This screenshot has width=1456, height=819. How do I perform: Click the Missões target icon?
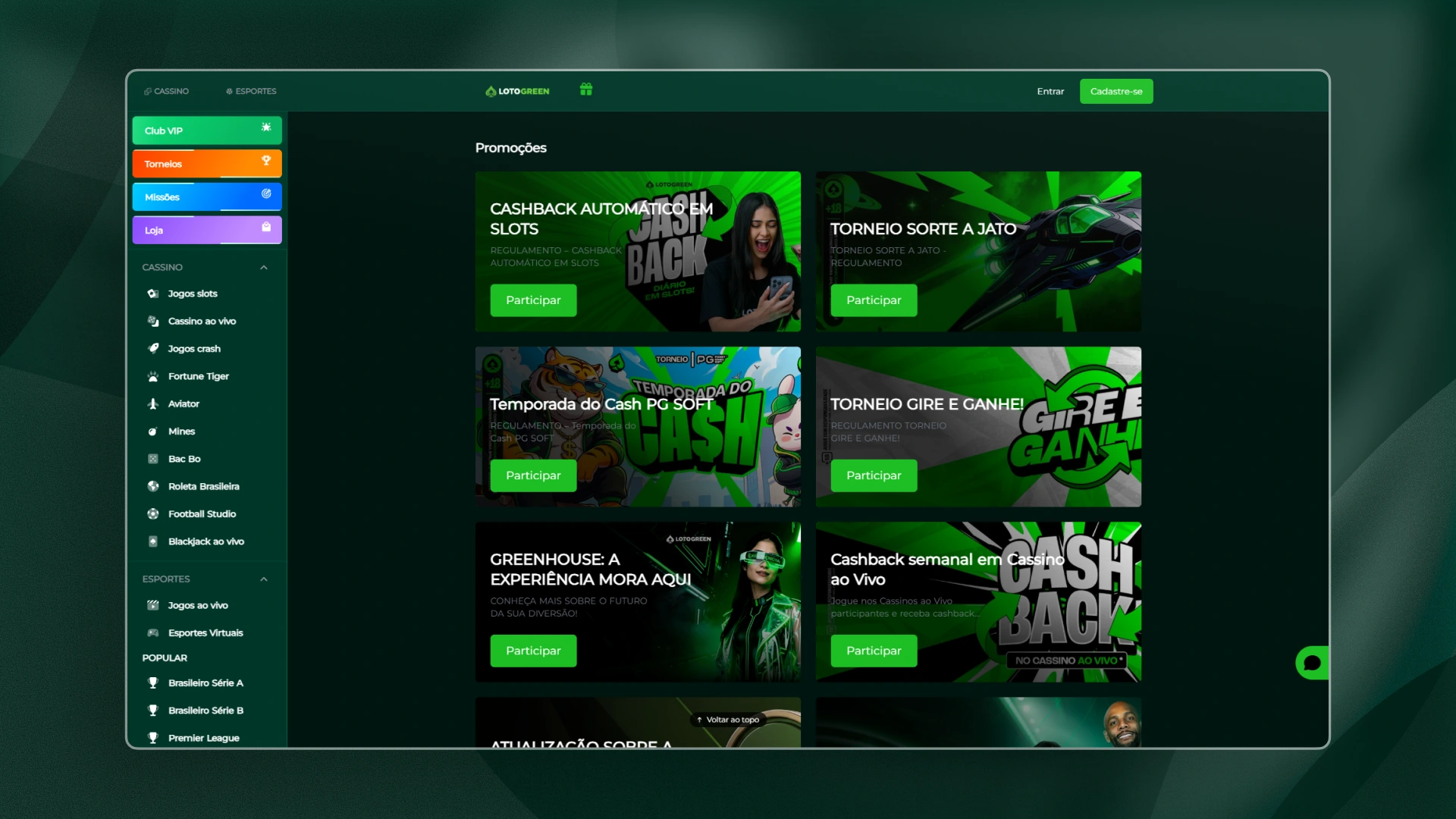pos(266,193)
